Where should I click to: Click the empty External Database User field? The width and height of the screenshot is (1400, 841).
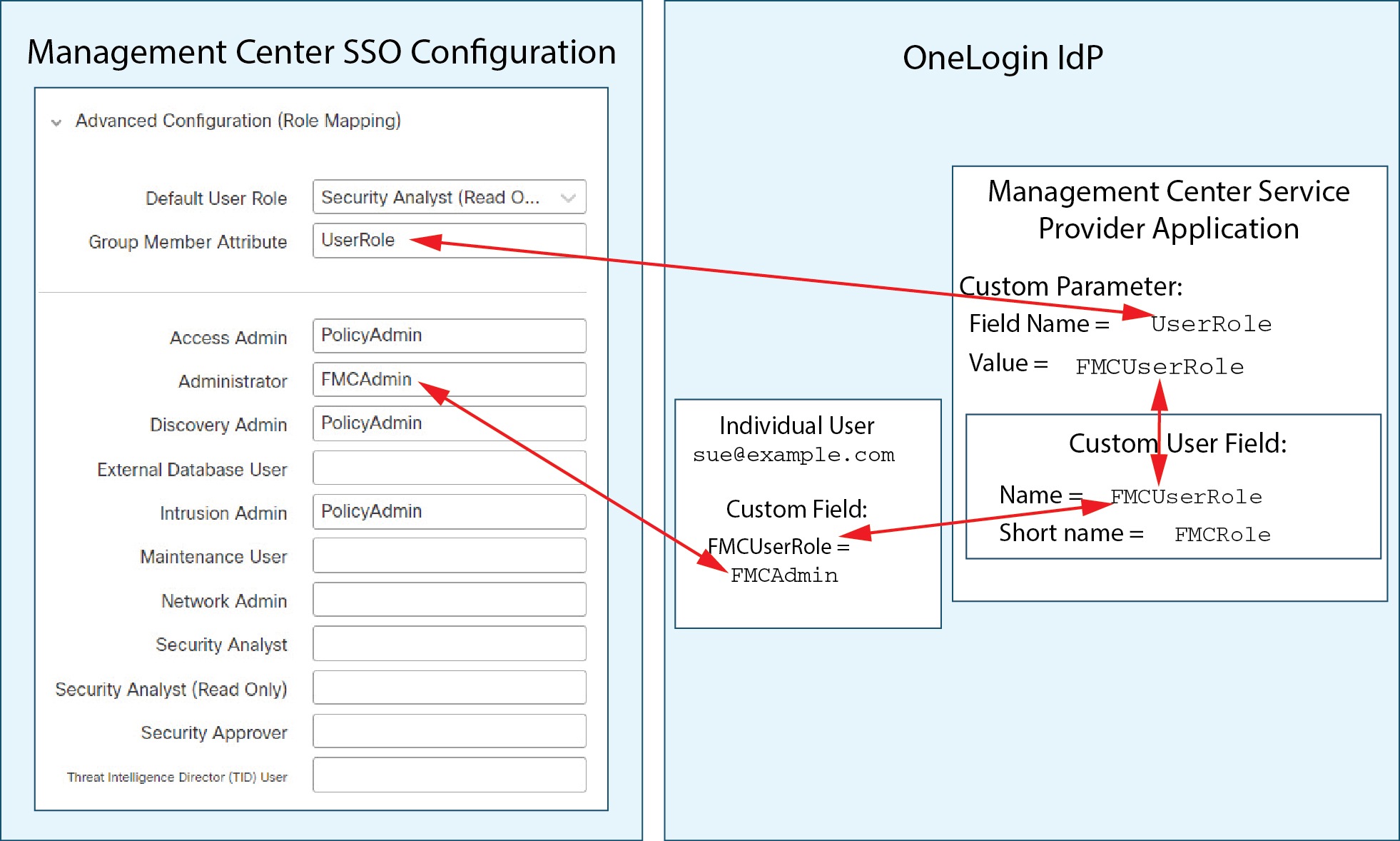[449, 468]
